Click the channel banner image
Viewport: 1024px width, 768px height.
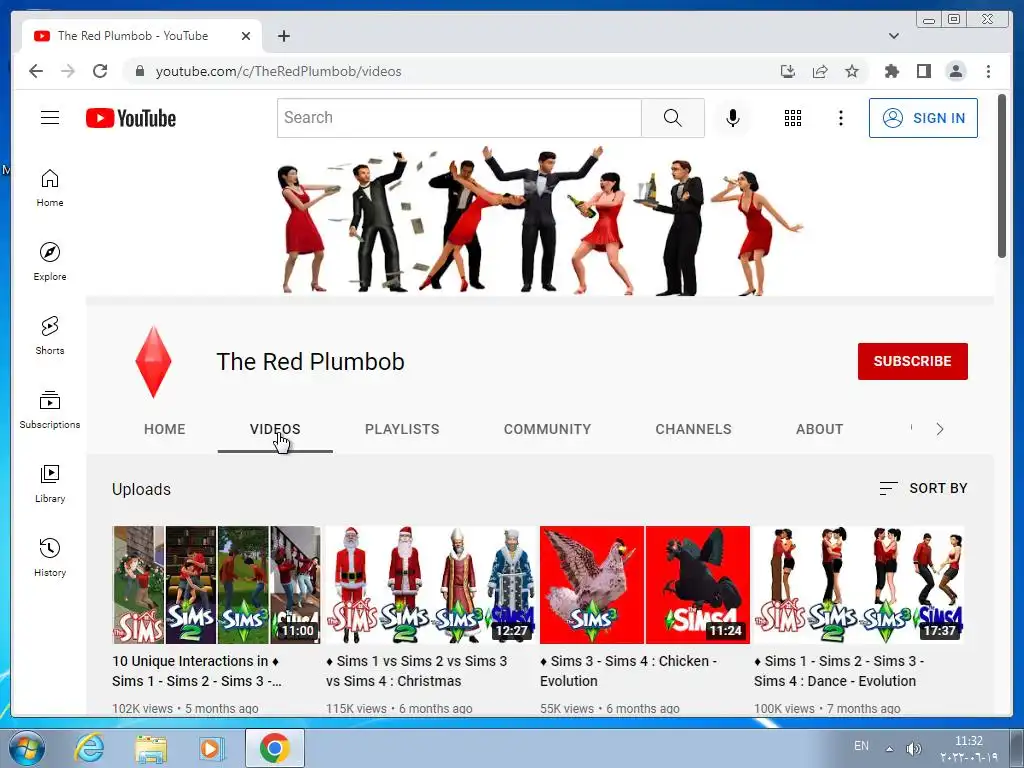[x=540, y=221]
